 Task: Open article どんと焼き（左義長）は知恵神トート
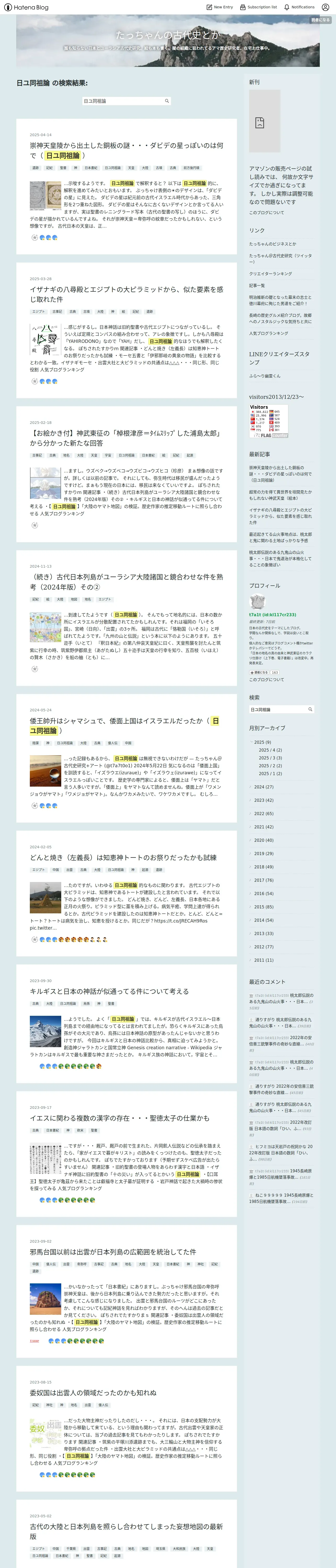tap(123, 858)
